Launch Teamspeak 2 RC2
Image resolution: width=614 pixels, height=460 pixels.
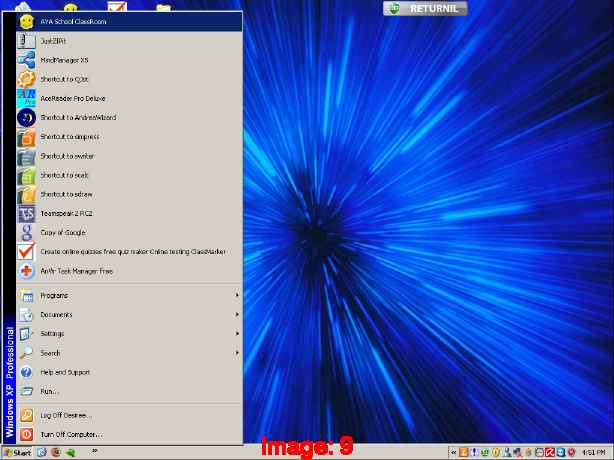[129, 213]
